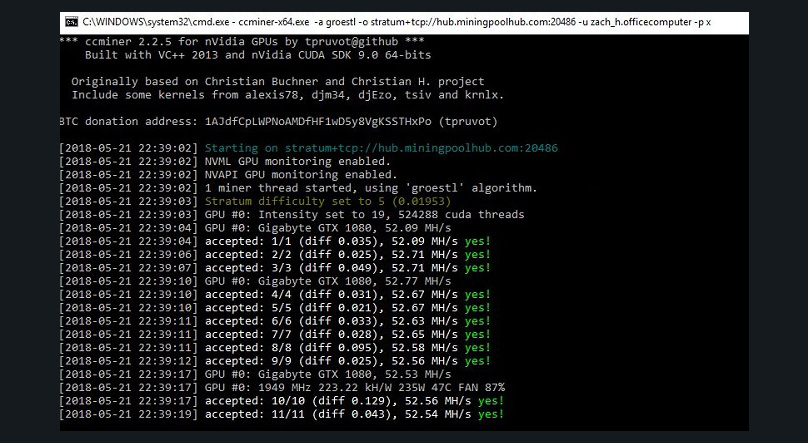This screenshot has height=443, width=808.
Task: Click the '1949 MHz 223.22 kH/W 235W' line
Action: coord(282,388)
